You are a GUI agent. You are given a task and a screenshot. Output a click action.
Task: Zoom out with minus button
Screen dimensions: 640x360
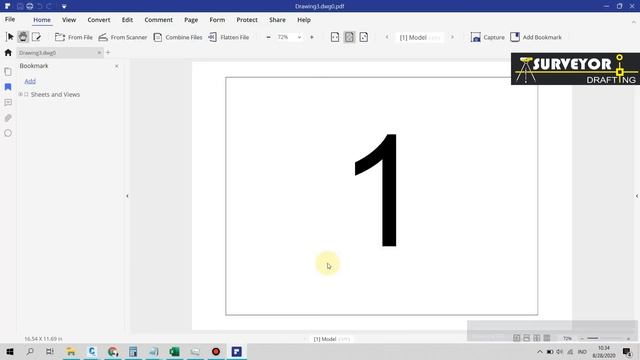268,37
